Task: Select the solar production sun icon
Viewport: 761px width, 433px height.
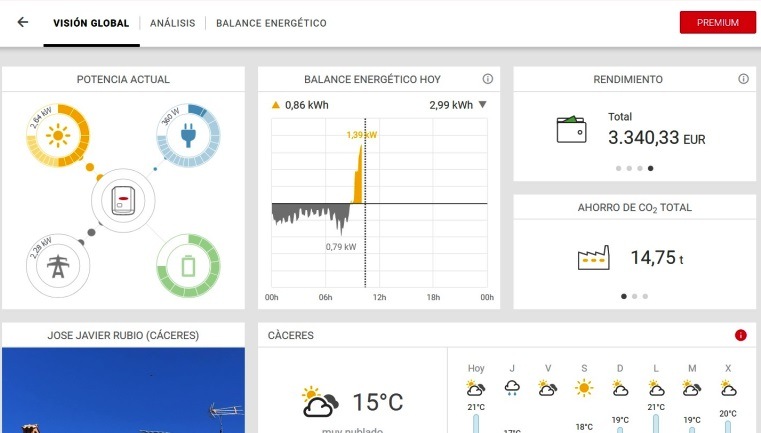Action: pos(58,135)
